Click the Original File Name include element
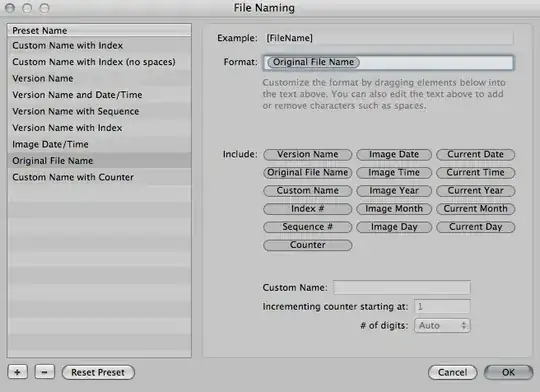 coord(308,173)
